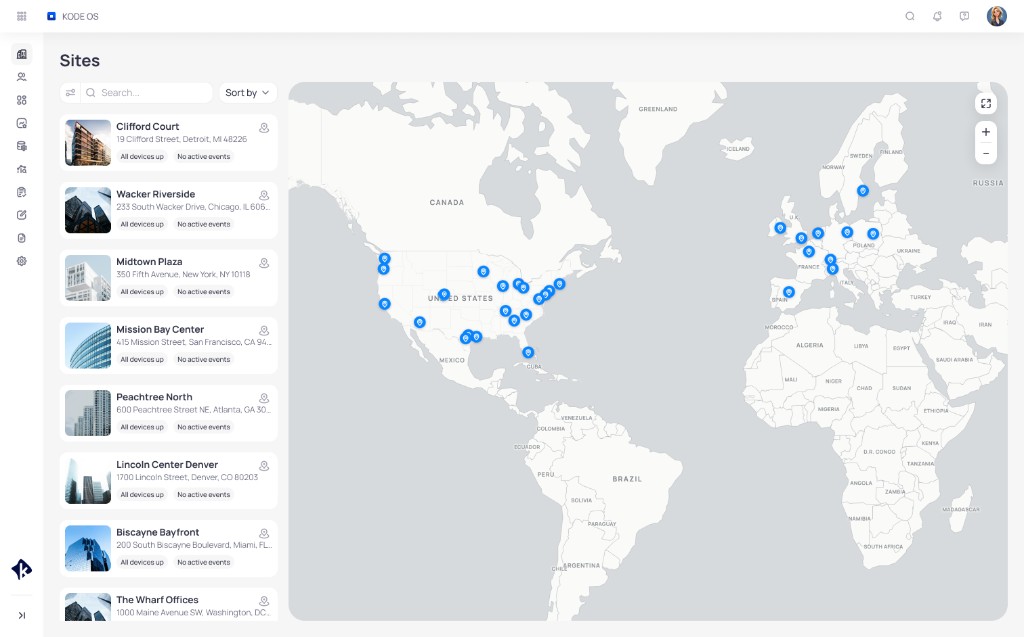Screen dimensions: 1024x637
Task: Open The Wharf Offices site title
Action: (x=157, y=600)
